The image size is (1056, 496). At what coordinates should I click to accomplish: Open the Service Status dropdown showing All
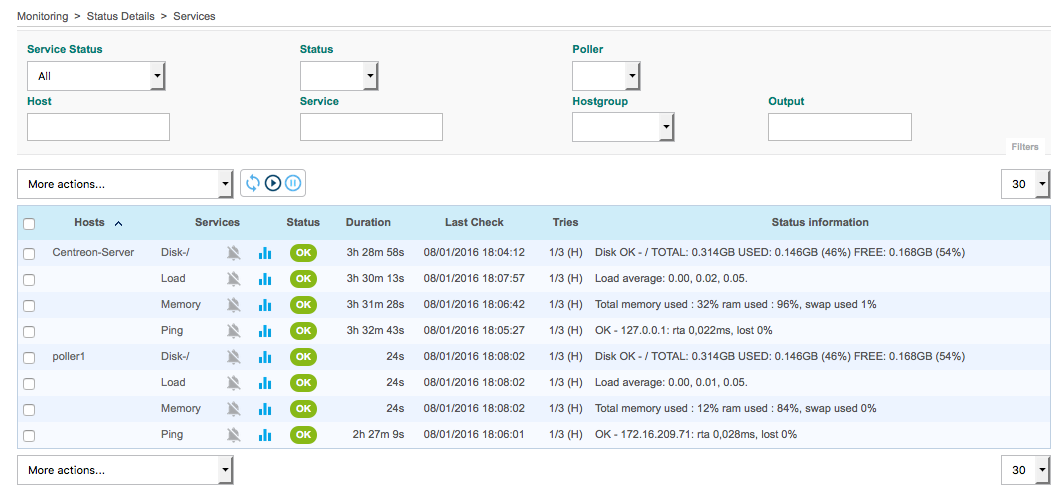click(96, 76)
